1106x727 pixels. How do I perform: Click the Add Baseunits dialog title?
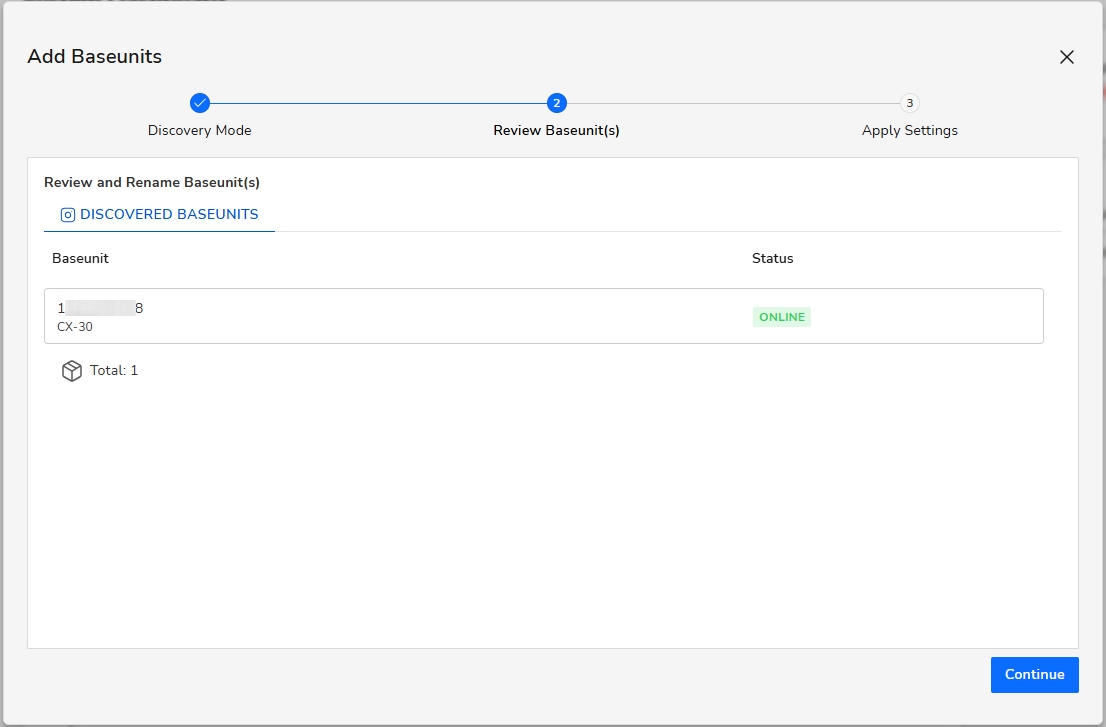pos(94,56)
